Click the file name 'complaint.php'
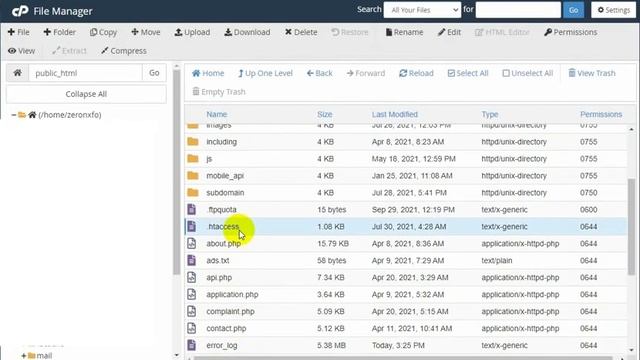Image resolution: width=640 pixels, height=360 pixels. coord(230,311)
